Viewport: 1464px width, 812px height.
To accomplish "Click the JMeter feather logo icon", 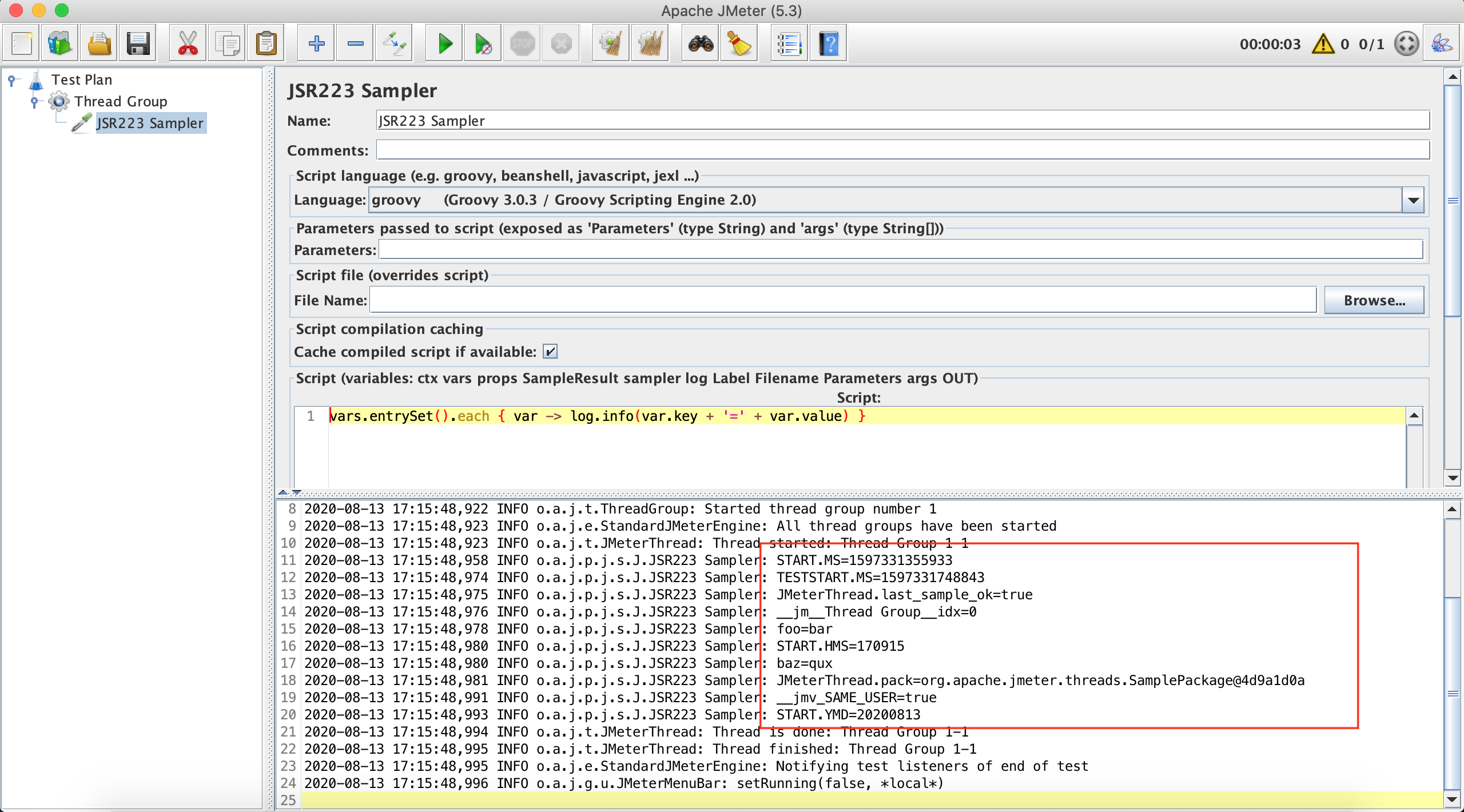I will pyautogui.click(x=1442, y=43).
